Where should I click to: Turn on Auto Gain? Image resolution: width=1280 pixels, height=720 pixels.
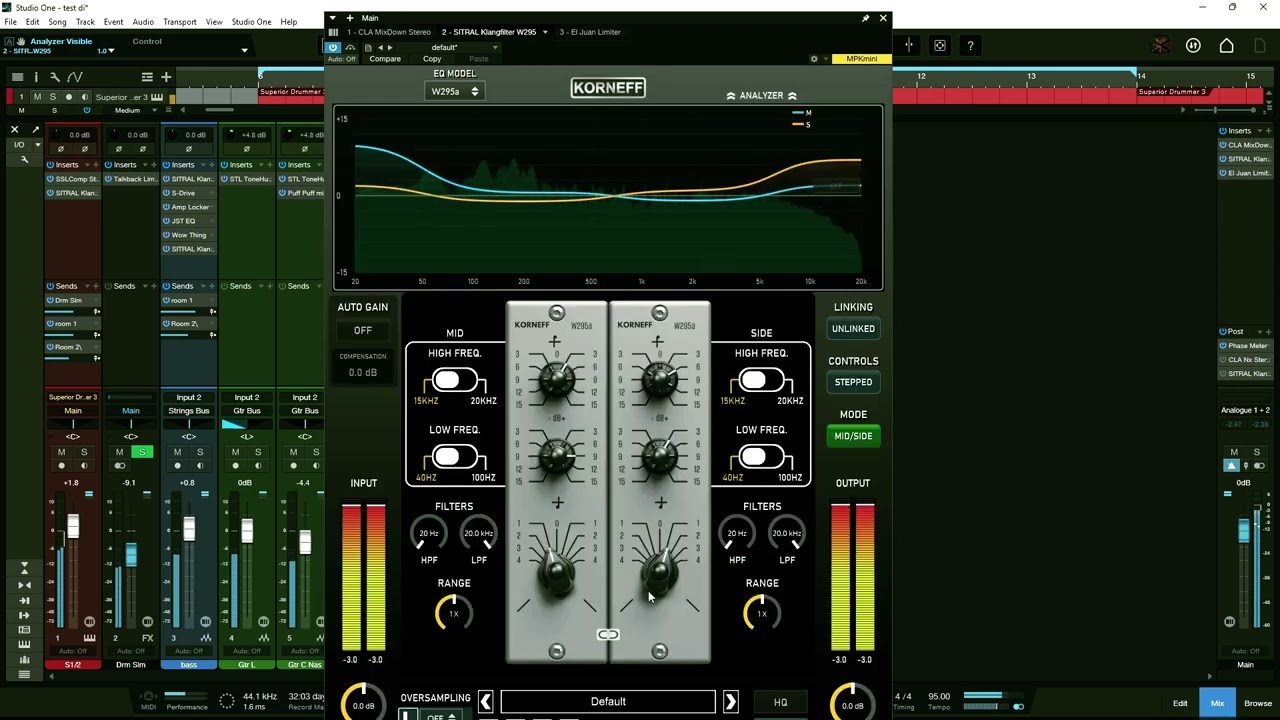click(x=362, y=331)
